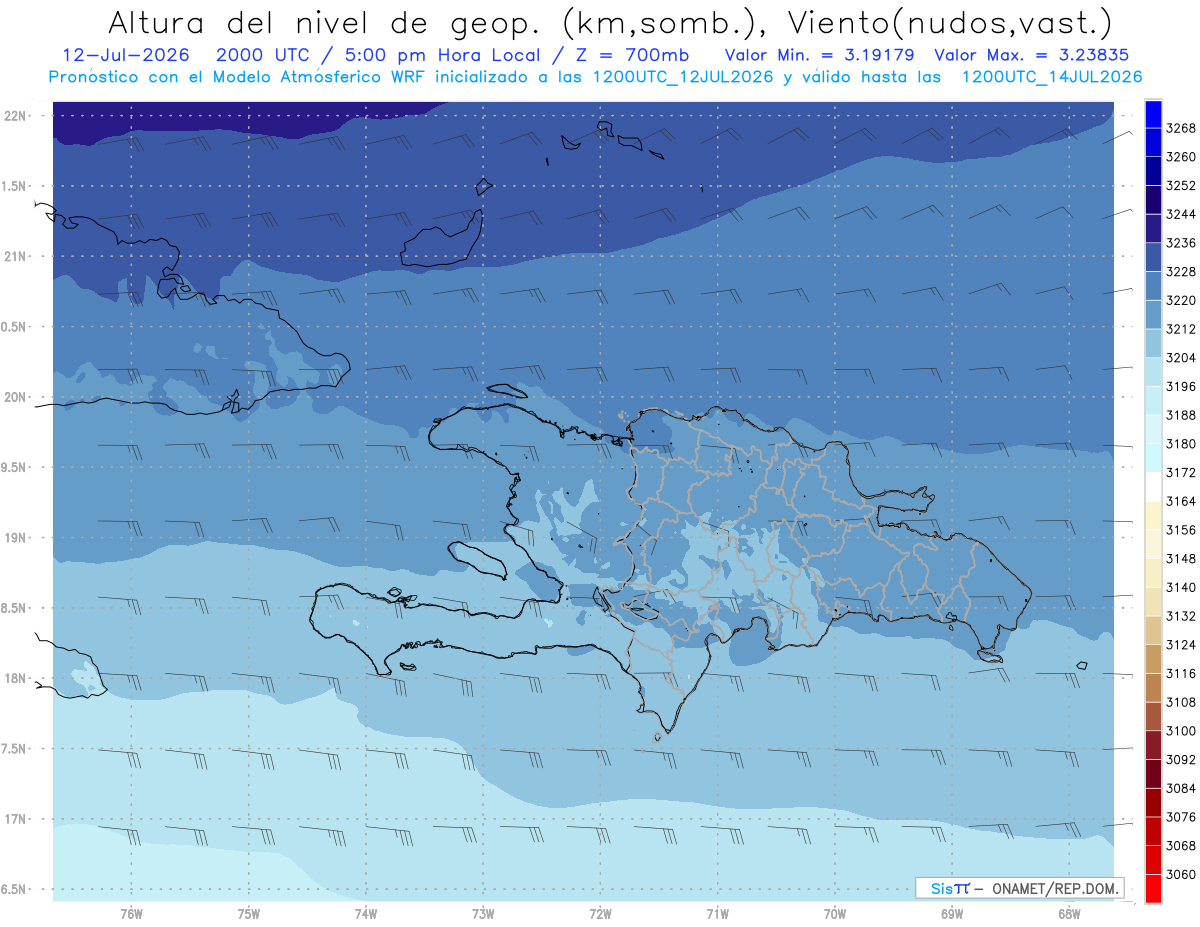This screenshot has width=1200, height=927.
Task: Select 'Valor Min. = 3.19179' in header
Action: [819, 55]
